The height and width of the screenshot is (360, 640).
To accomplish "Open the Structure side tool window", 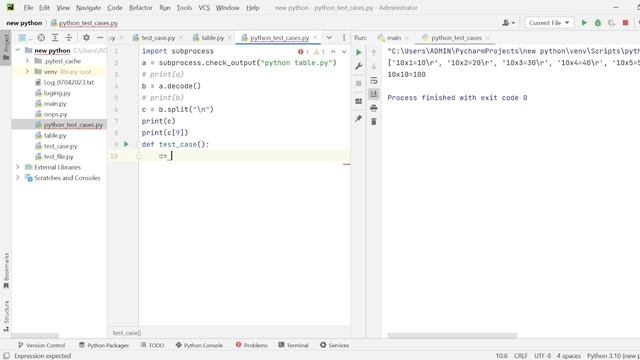I will coord(6,316).
